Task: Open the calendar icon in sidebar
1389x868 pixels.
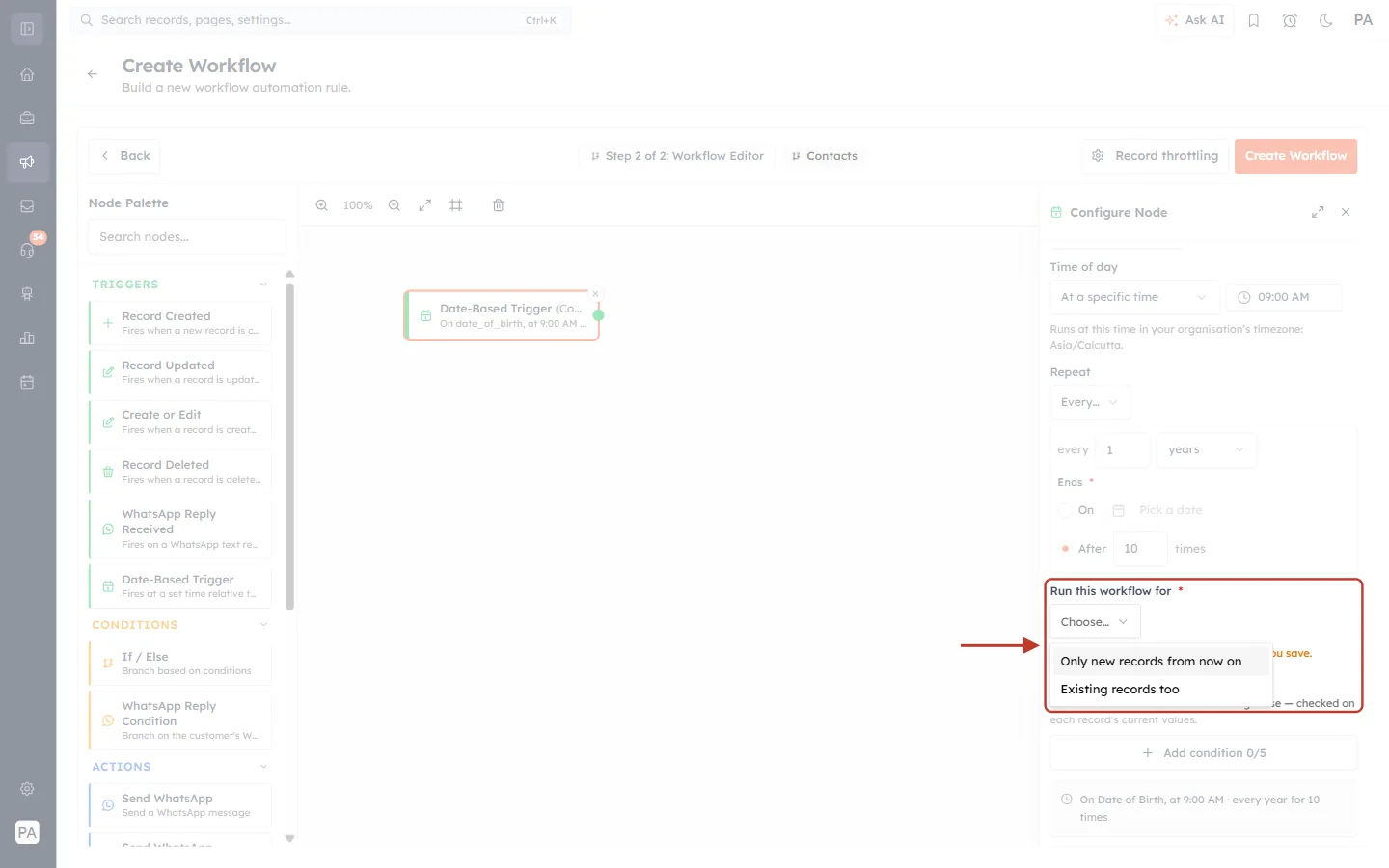Action: coord(27,382)
